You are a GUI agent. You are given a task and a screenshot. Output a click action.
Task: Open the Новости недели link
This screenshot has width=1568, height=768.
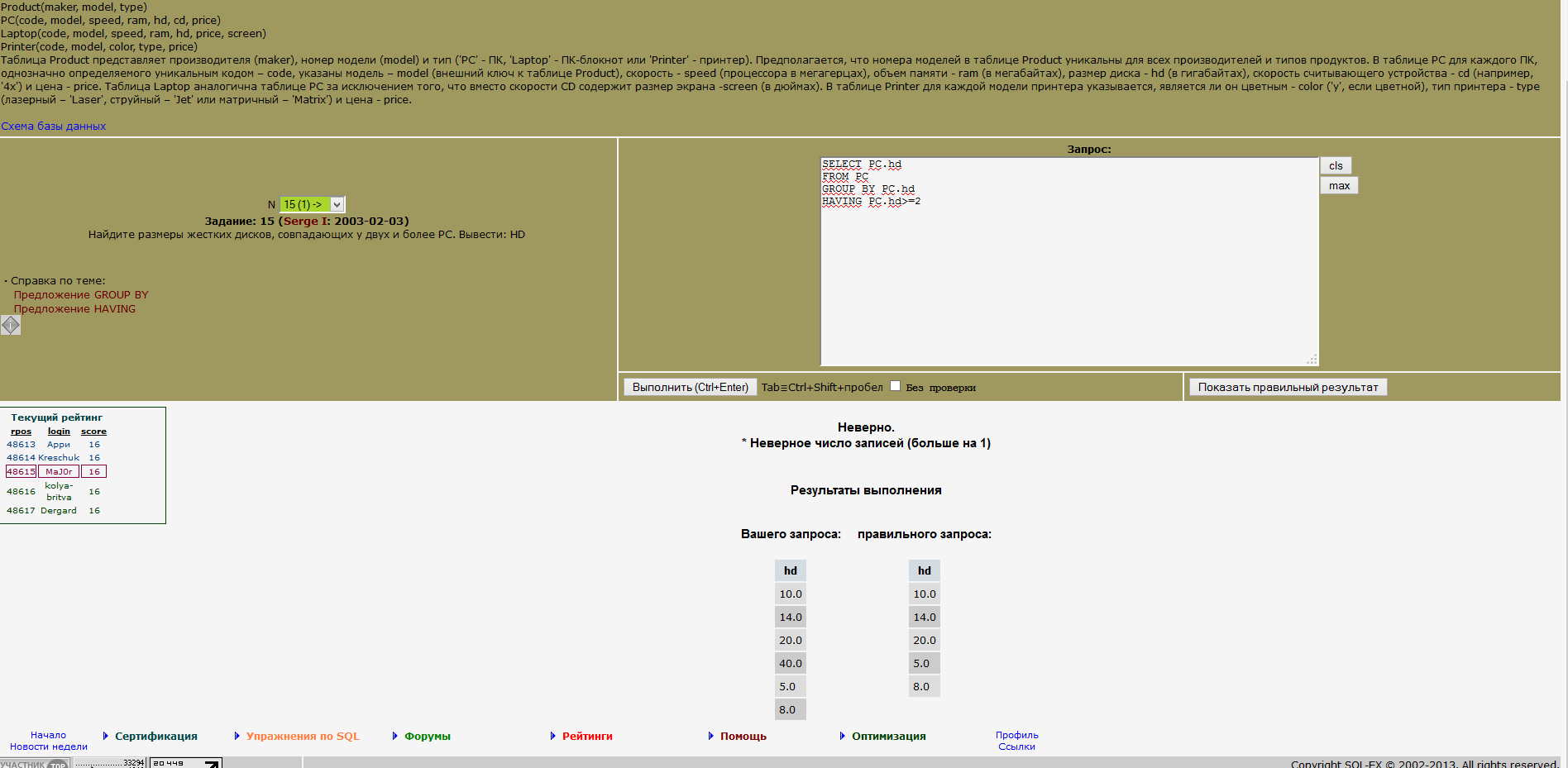(49, 747)
